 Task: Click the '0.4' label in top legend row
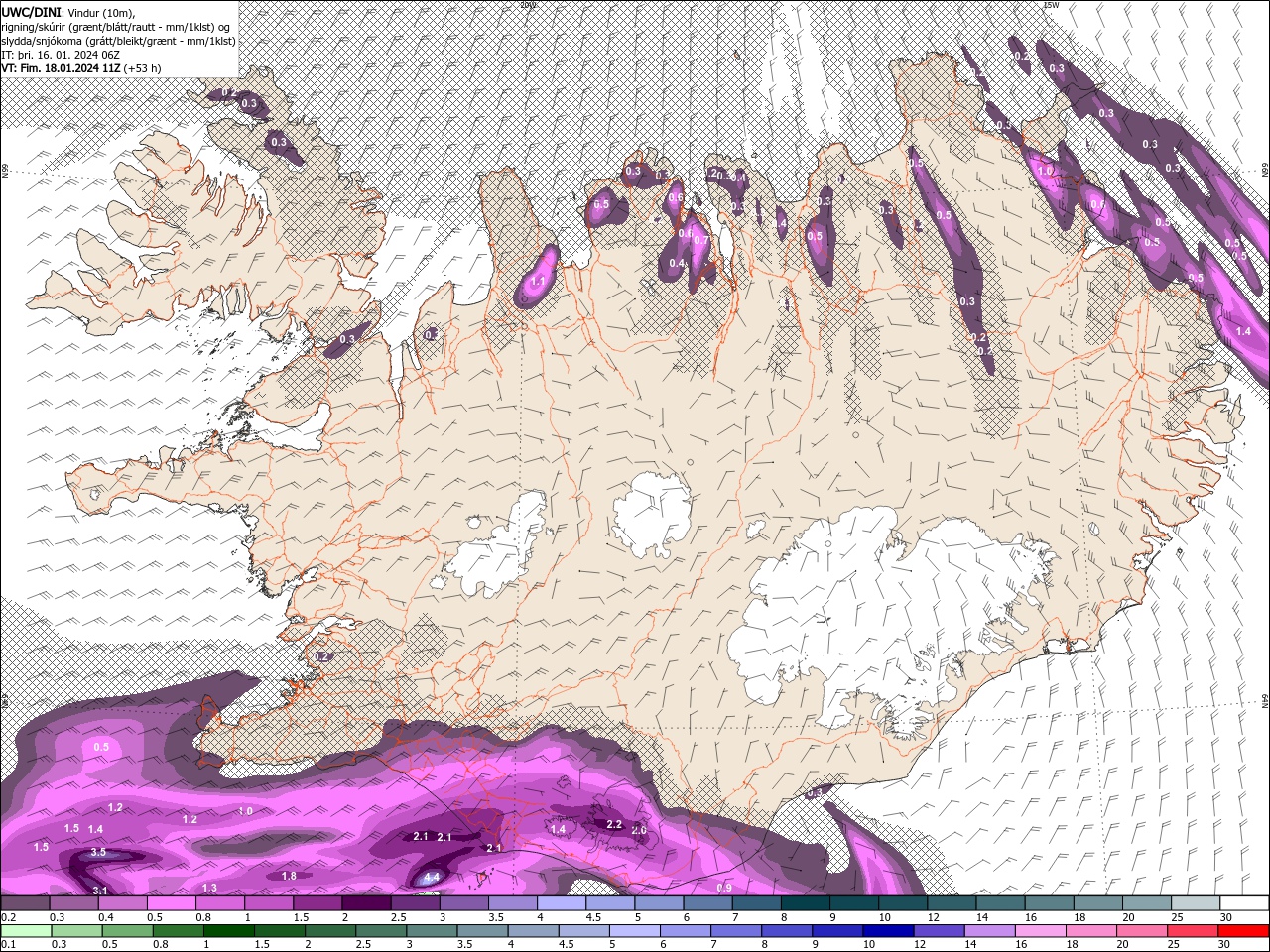106,917
